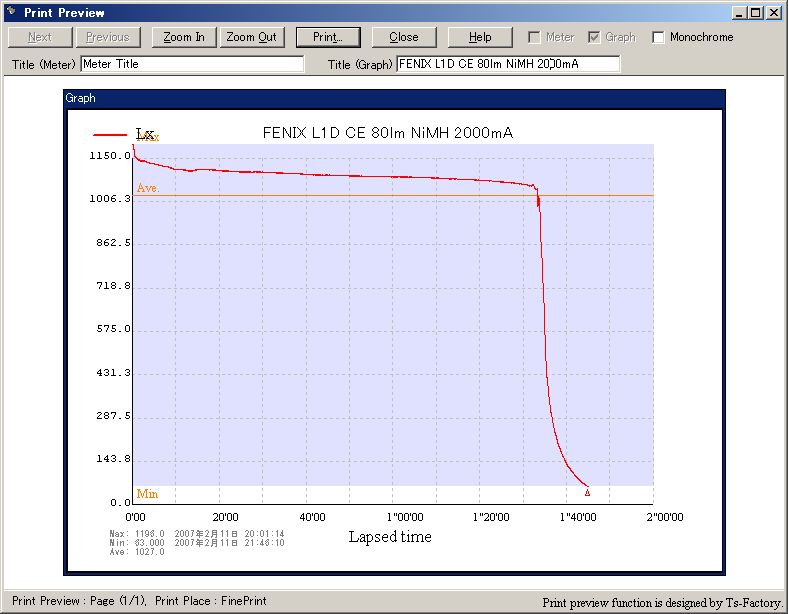Click the 40'00 time axis label
The width and height of the screenshot is (788, 614).
[312, 517]
